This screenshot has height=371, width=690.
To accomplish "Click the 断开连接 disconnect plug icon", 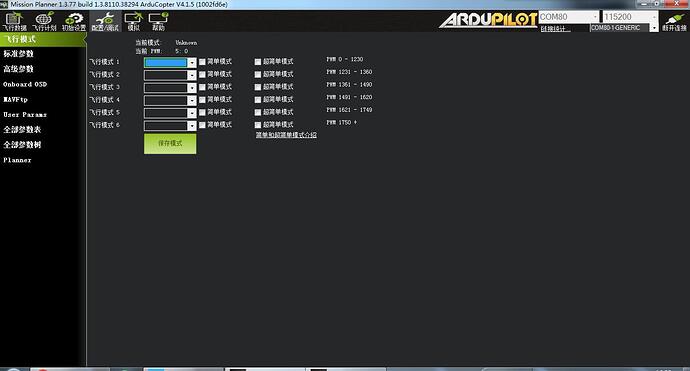I will pyautogui.click(x=674, y=21).
